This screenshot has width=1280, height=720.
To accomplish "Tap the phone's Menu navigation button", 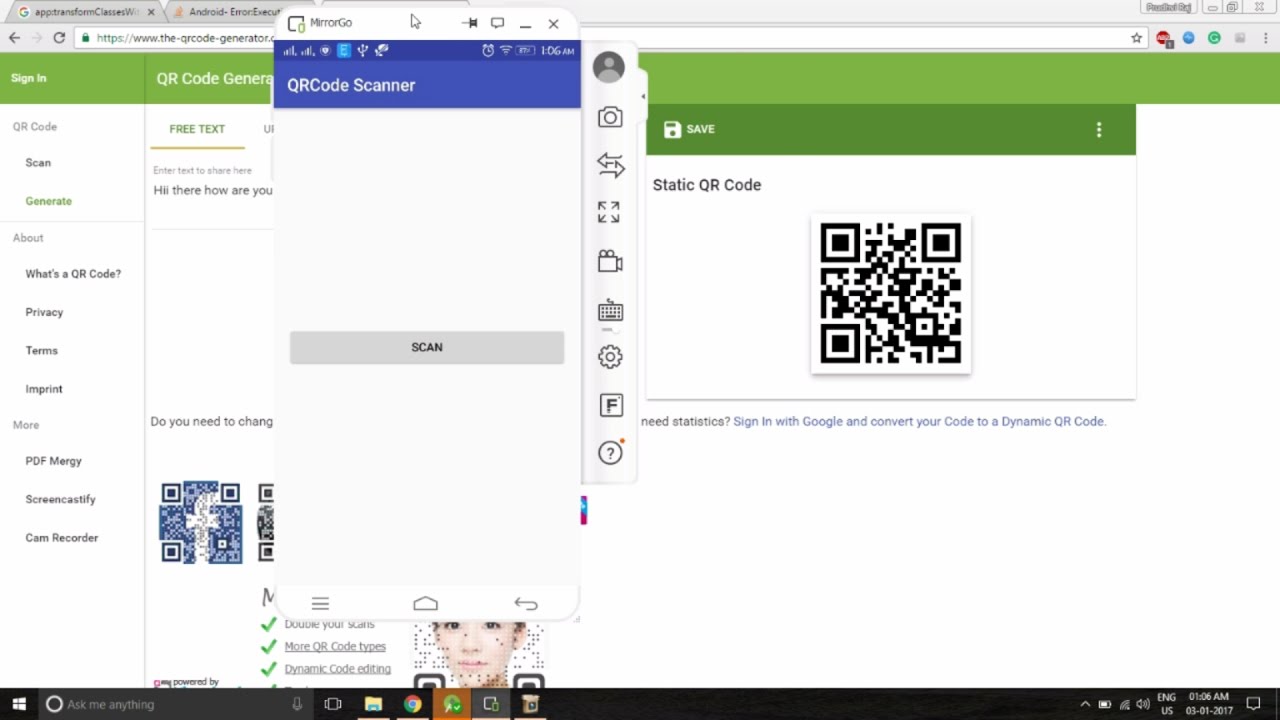I will click(x=320, y=603).
